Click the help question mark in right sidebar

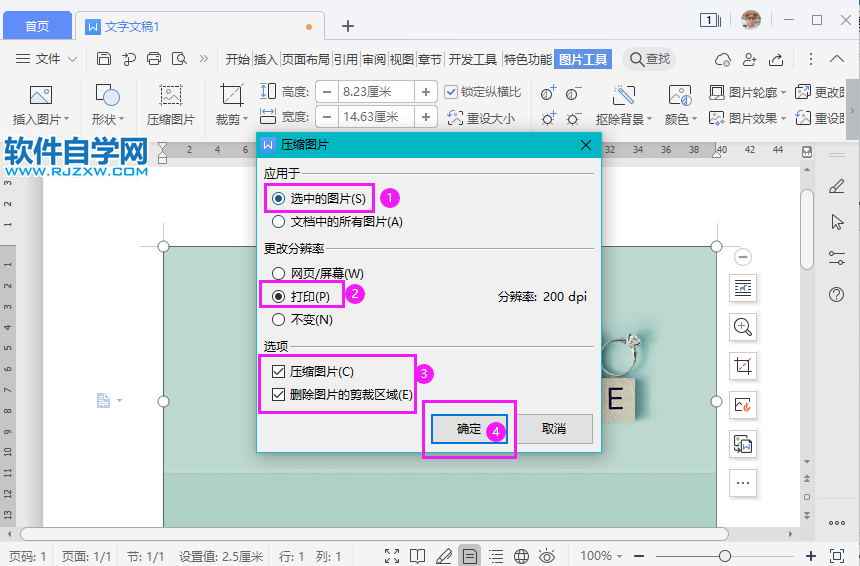[836, 295]
